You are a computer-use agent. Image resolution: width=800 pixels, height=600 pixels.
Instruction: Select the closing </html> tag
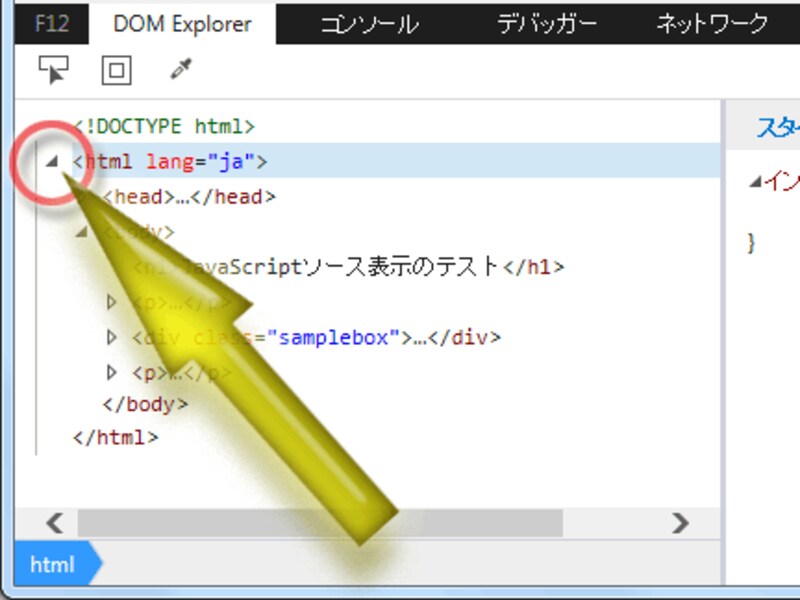pos(116,437)
